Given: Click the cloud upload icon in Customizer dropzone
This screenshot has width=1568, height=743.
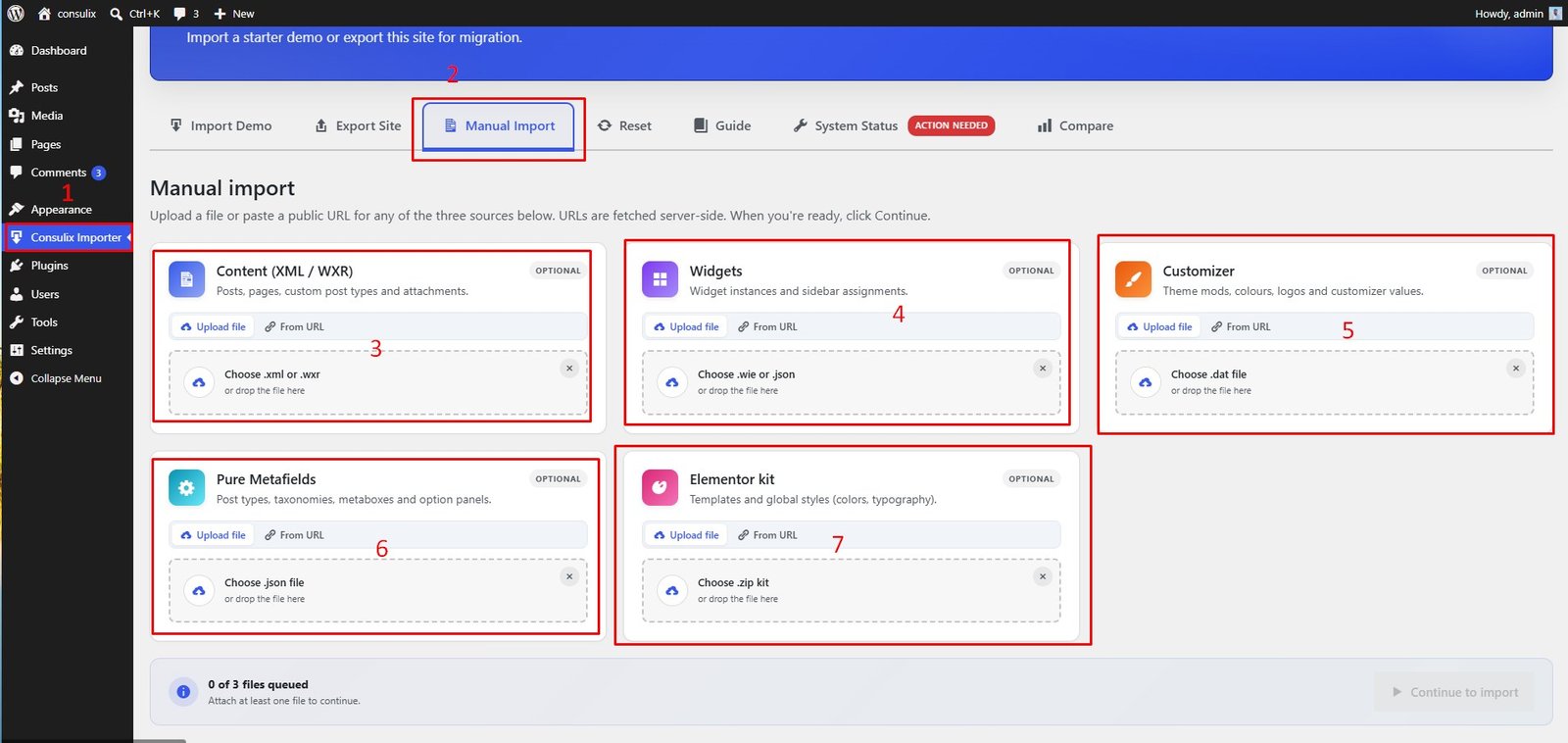Looking at the screenshot, I should [x=1146, y=382].
